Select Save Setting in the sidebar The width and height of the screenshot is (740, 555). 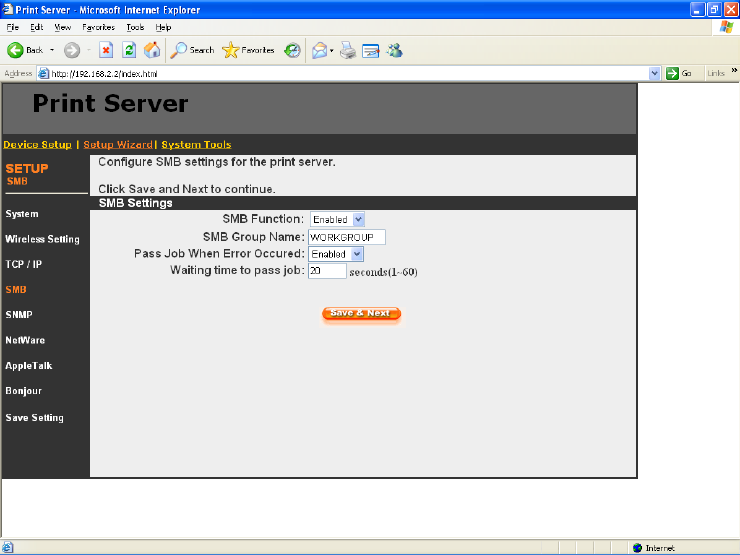click(34, 418)
